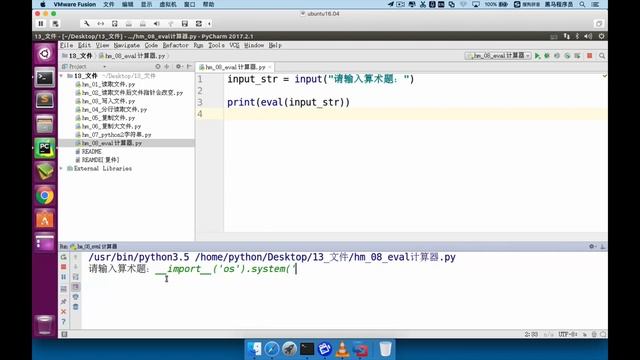The width and height of the screenshot is (640, 360).
Task: Click the PyCharm icon in the Ubuntu launcher
Action: coord(44,148)
